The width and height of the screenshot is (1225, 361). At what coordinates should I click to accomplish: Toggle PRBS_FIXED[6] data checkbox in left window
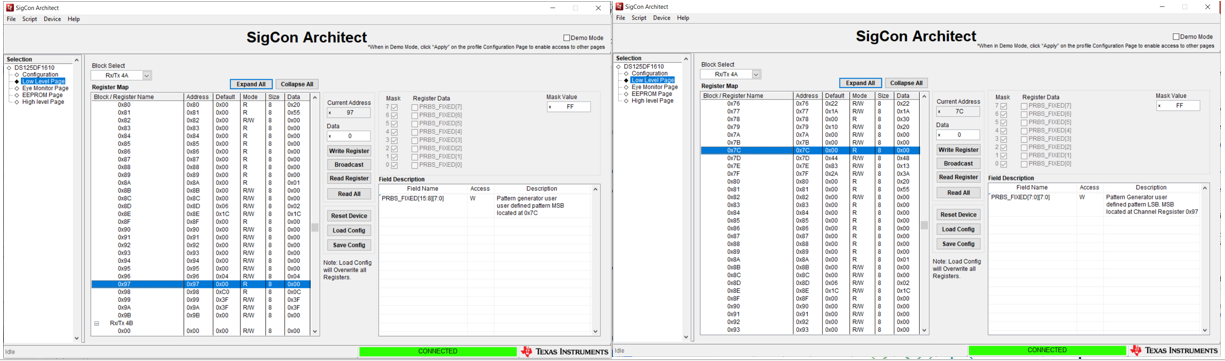(x=416, y=115)
